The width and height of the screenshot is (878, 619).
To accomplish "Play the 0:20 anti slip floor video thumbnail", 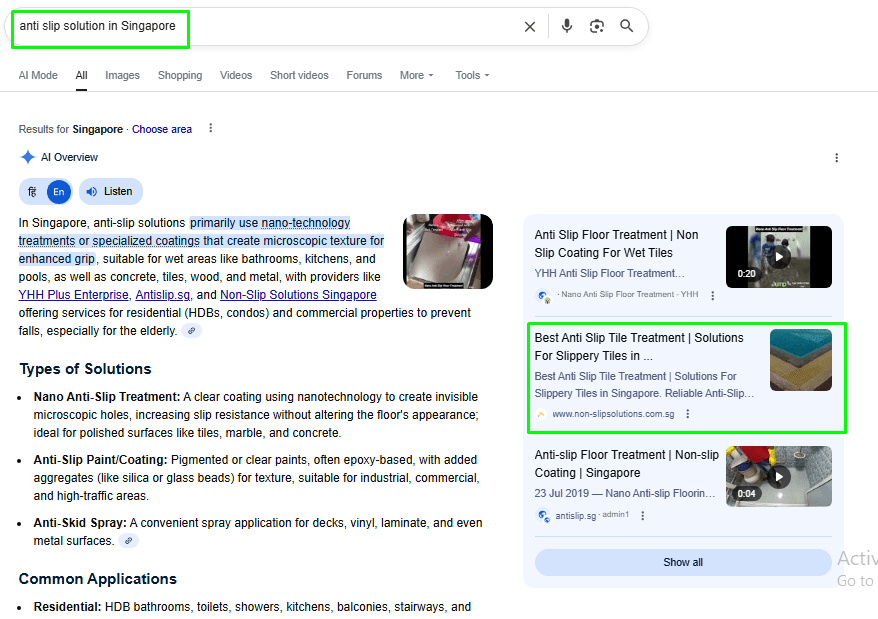I will tap(778, 257).
